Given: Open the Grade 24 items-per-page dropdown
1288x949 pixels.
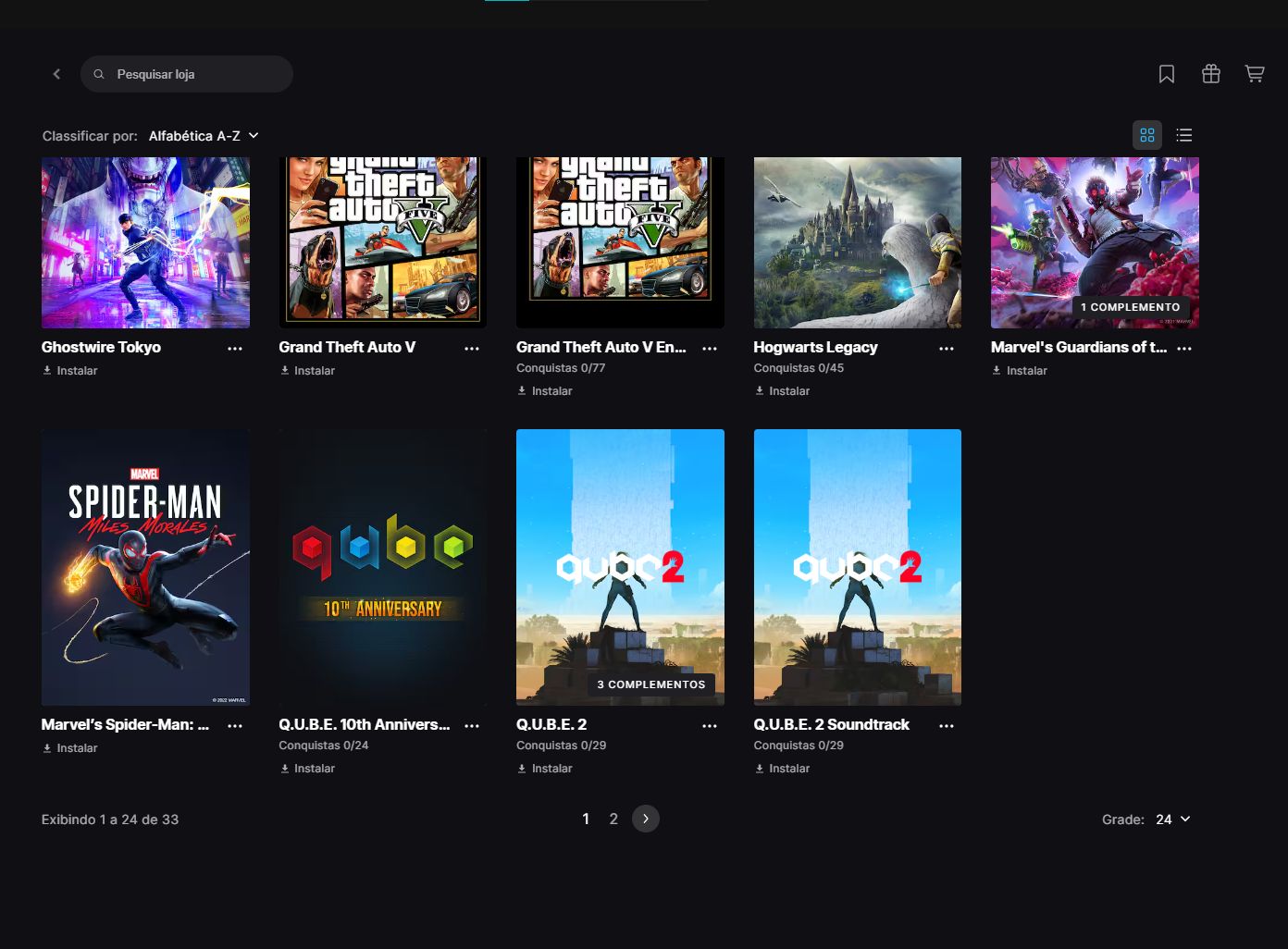Looking at the screenshot, I should coord(1172,820).
